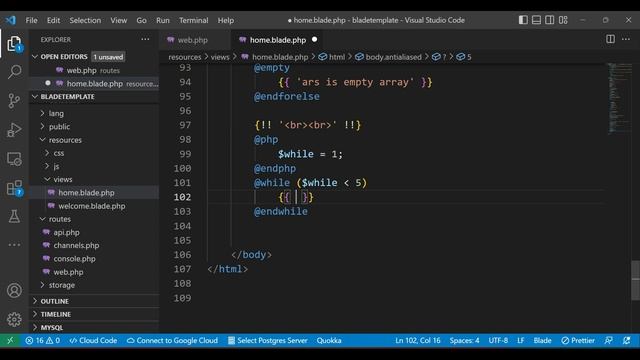Viewport: 640px width, 360px height.
Task: Collapse the resources folder
Action: click(65, 140)
